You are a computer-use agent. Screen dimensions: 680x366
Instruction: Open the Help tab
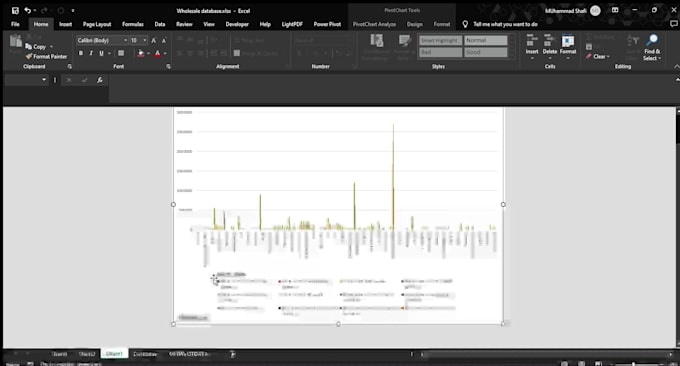point(265,24)
